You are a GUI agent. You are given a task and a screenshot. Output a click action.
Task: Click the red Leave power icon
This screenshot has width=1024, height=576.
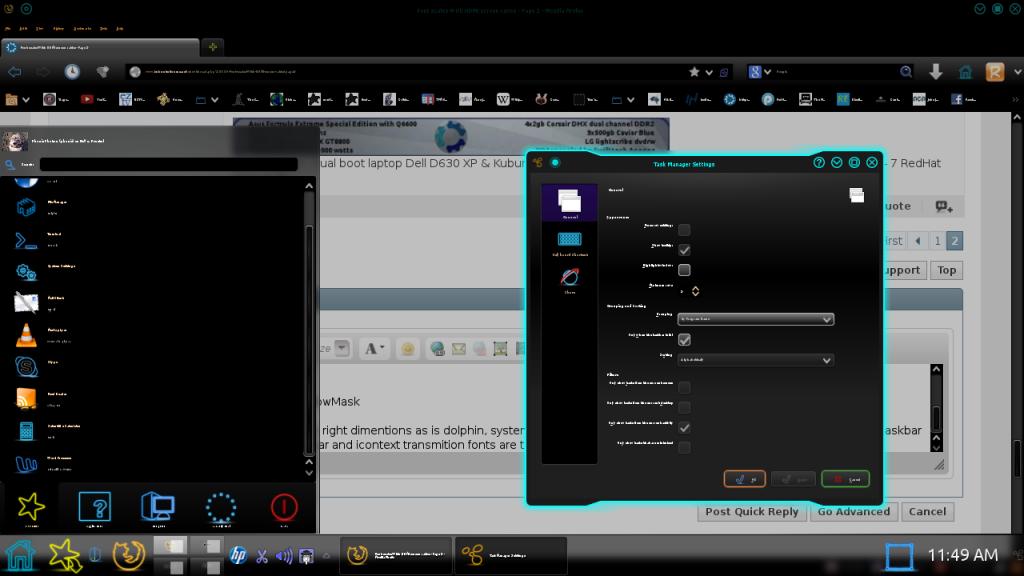click(x=284, y=507)
